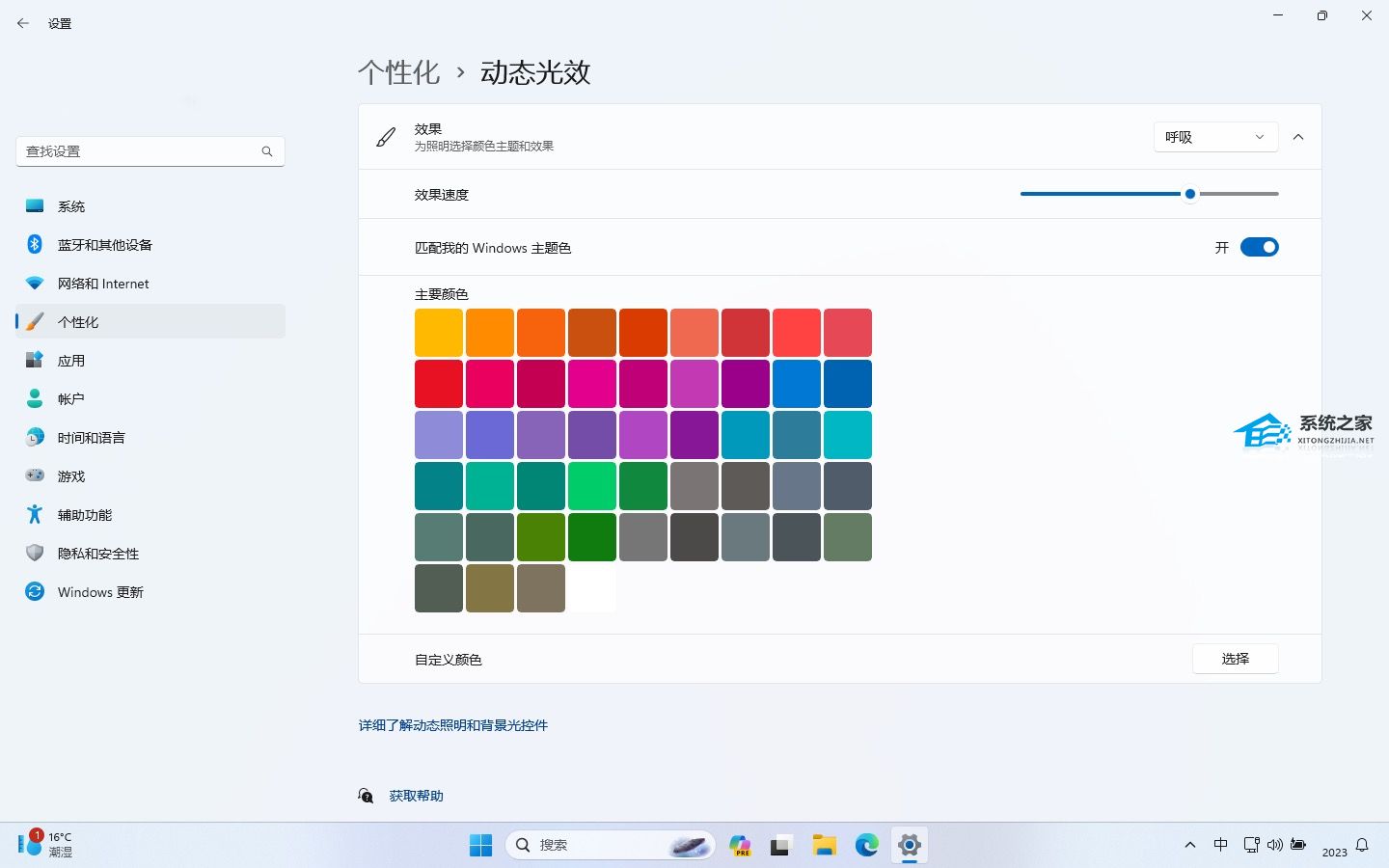Open Windows 更新 settings
The image size is (1389, 868).
99,591
